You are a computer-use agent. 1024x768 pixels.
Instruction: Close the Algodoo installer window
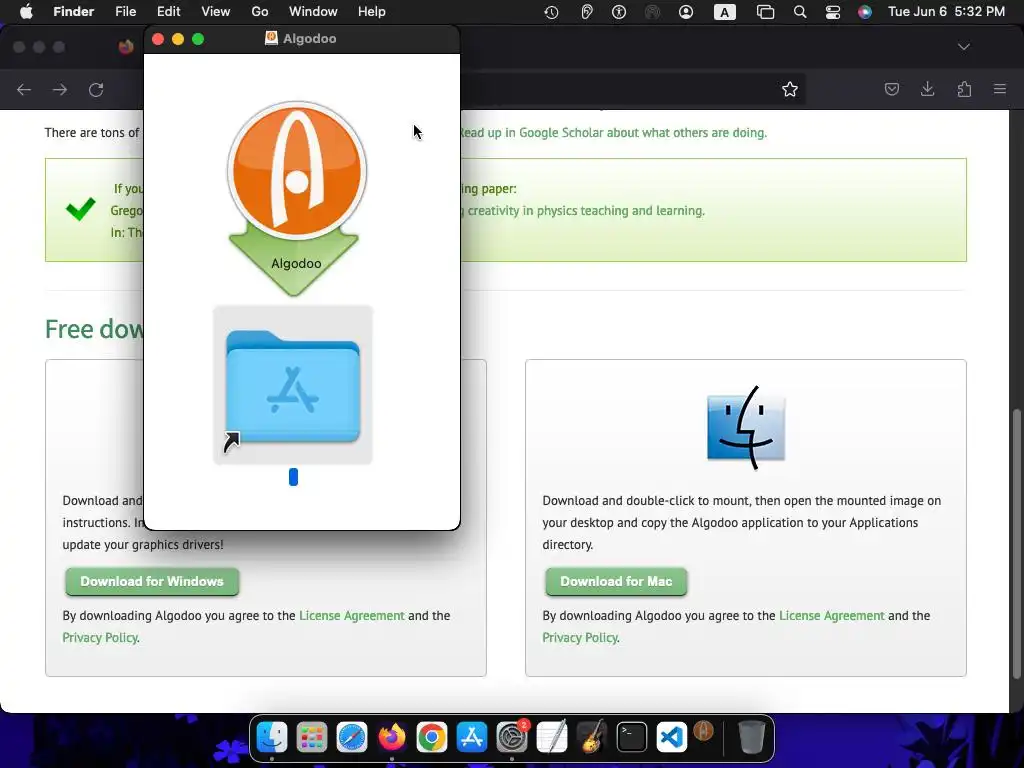(158, 39)
